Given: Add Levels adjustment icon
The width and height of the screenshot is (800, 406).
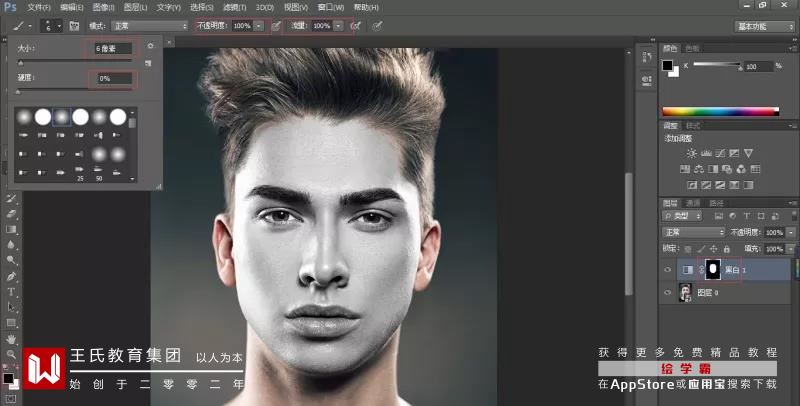Looking at the screenshot, I should pyautogui.click(x=706, y=153).
